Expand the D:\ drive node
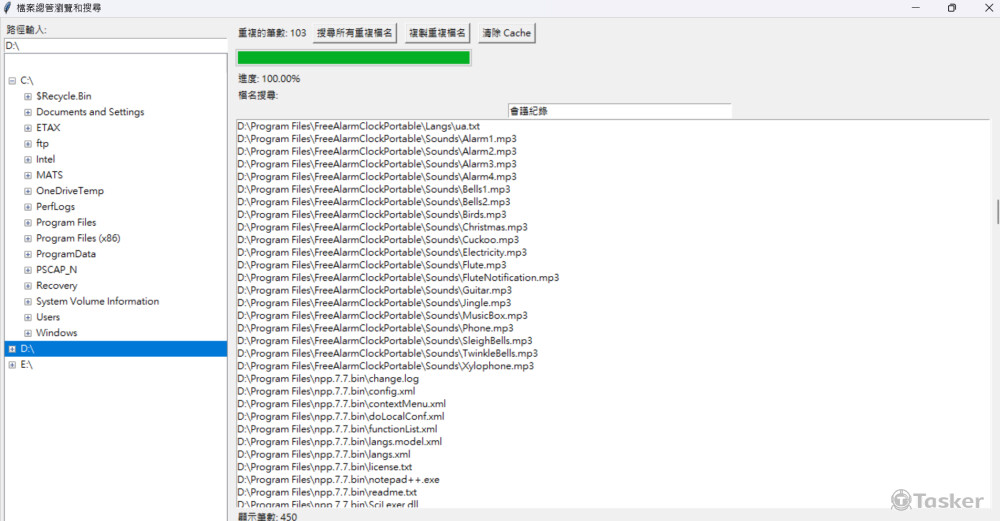The image size is (1000, 521). click(x=12, y=349)
